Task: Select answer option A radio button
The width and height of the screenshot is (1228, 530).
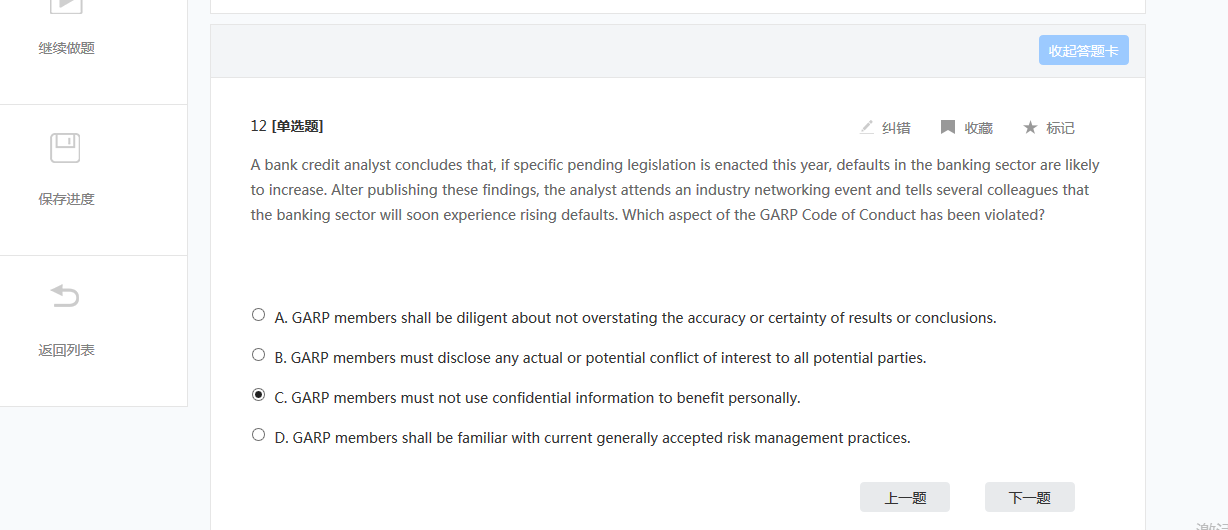Action: click(259, 315)
